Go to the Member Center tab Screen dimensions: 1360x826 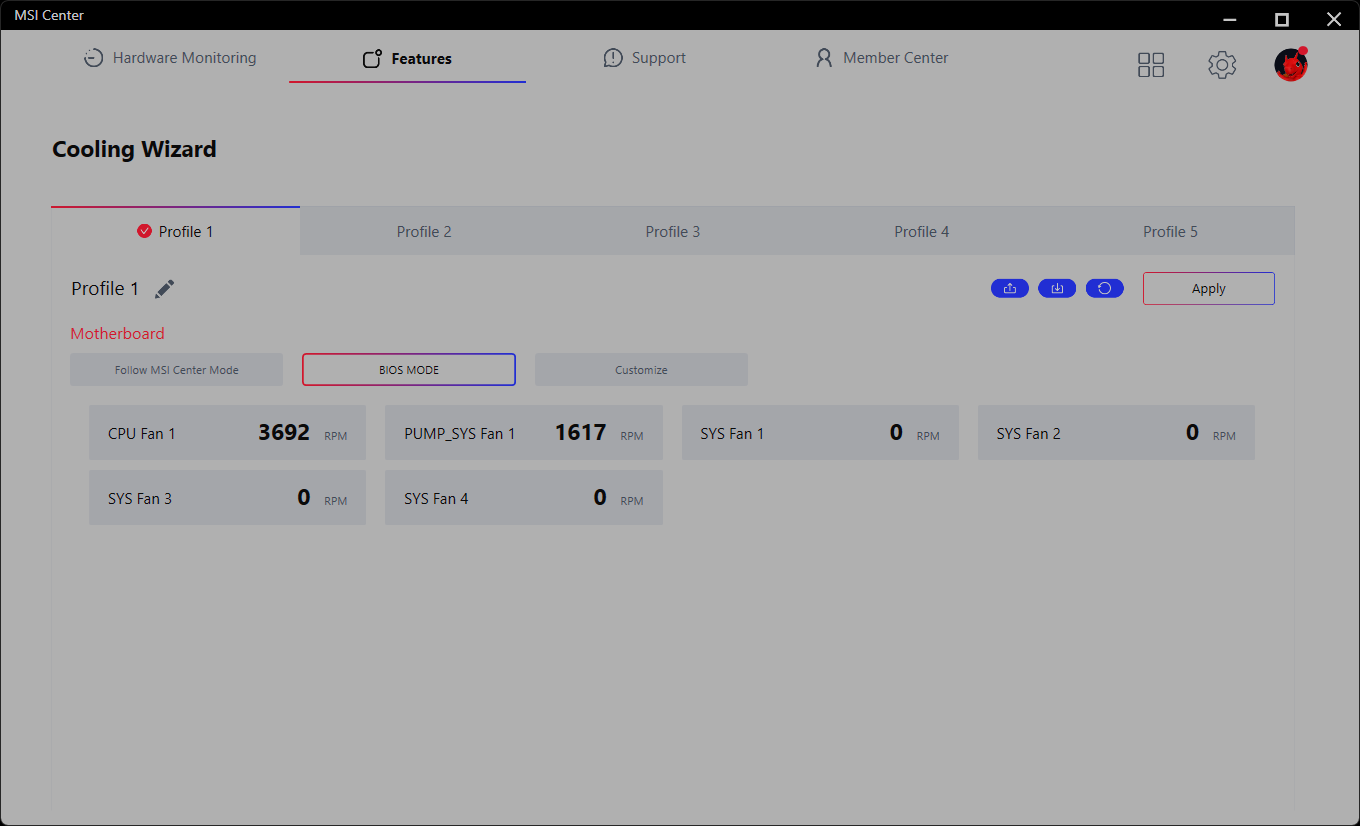882,58
